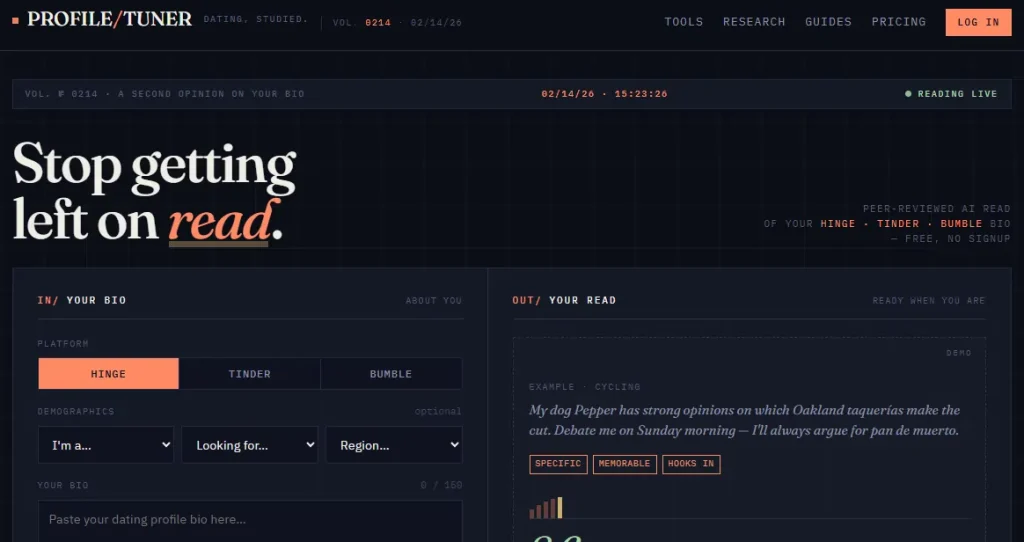Click the signal bar chart in demo
Viewport: 1024px width, 542px height.
click(545, 507)
